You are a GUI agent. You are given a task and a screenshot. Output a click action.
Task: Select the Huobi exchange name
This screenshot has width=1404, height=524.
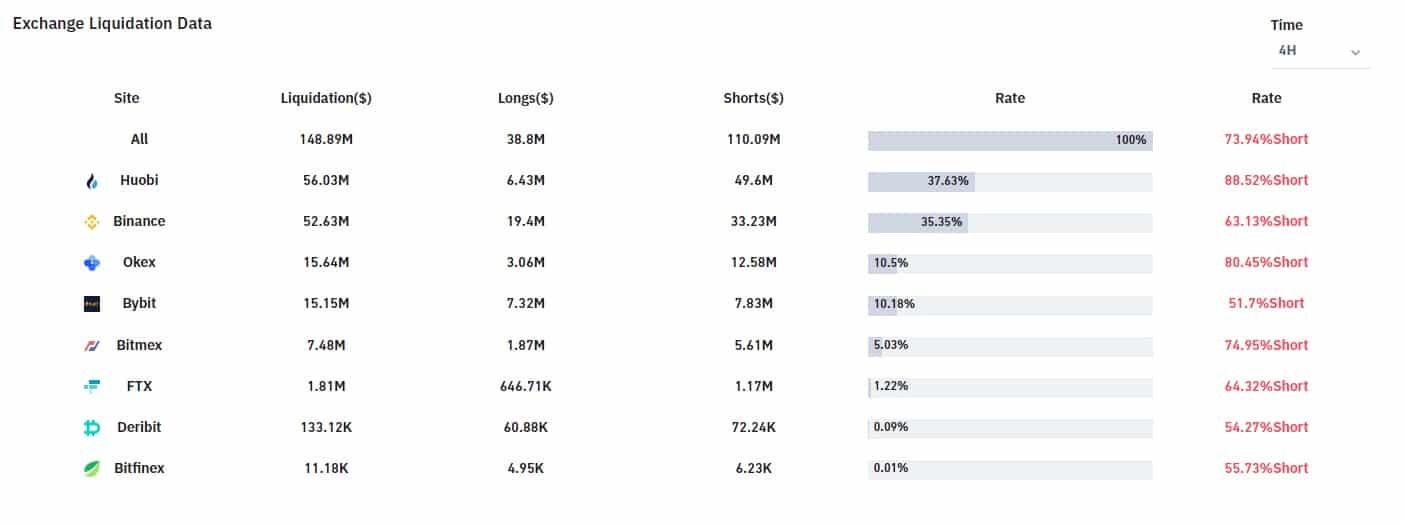pyautogui.click(x=139, y=180)
